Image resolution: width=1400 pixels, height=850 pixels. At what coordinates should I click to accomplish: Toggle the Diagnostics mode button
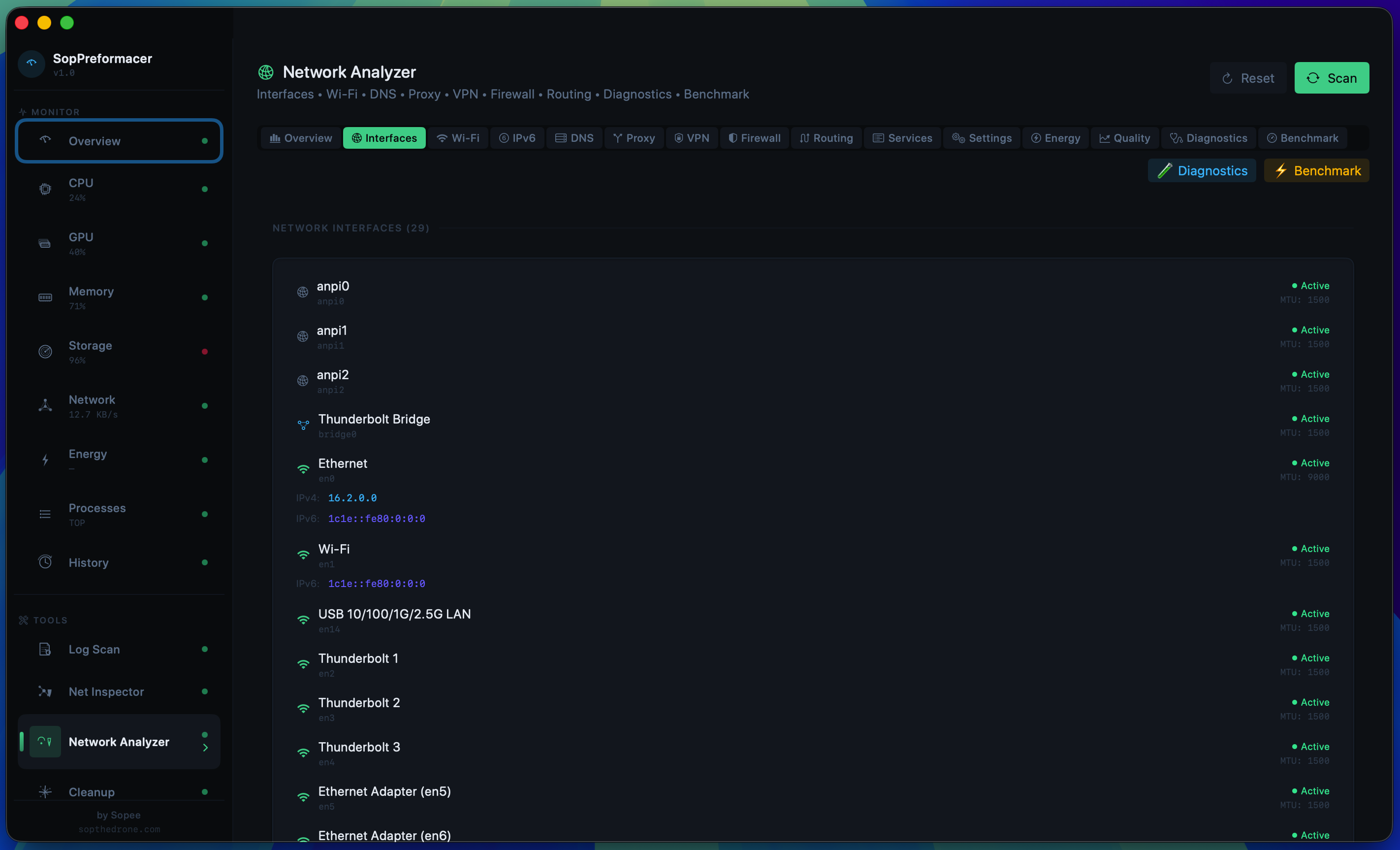1202,170
